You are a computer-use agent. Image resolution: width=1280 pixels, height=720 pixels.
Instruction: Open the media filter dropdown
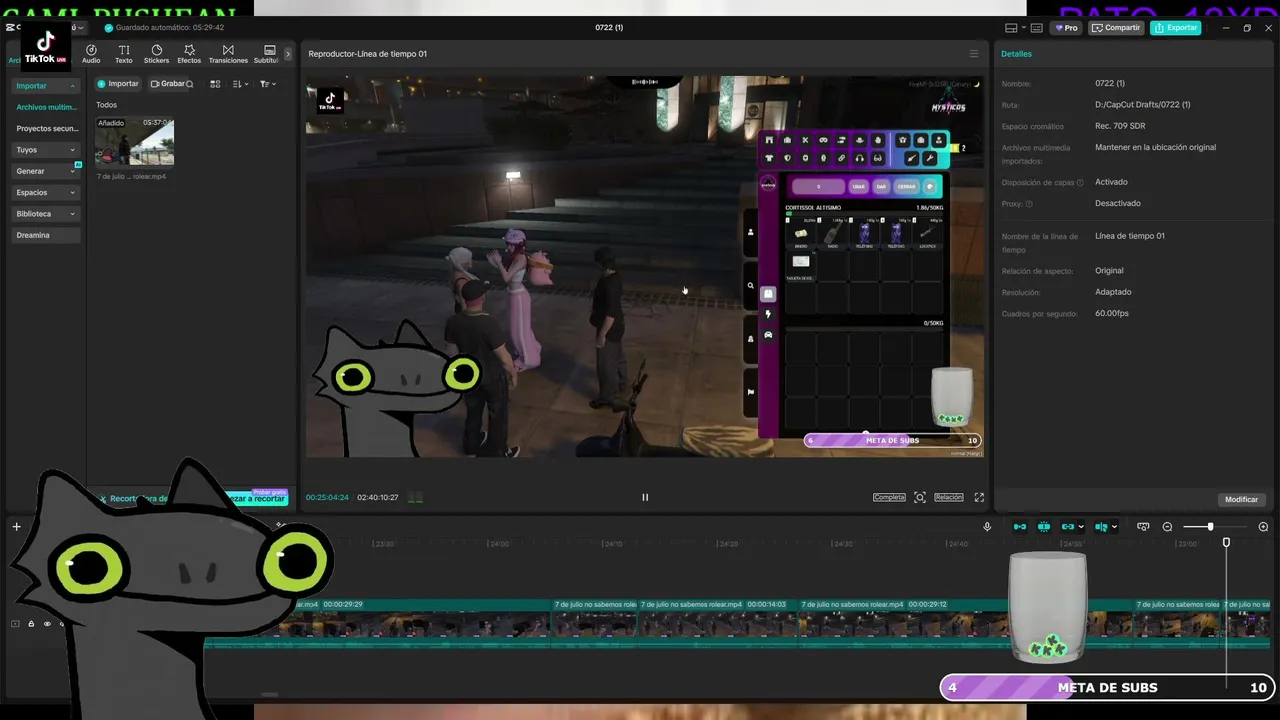pyautogui.click(x=267, y=84)
